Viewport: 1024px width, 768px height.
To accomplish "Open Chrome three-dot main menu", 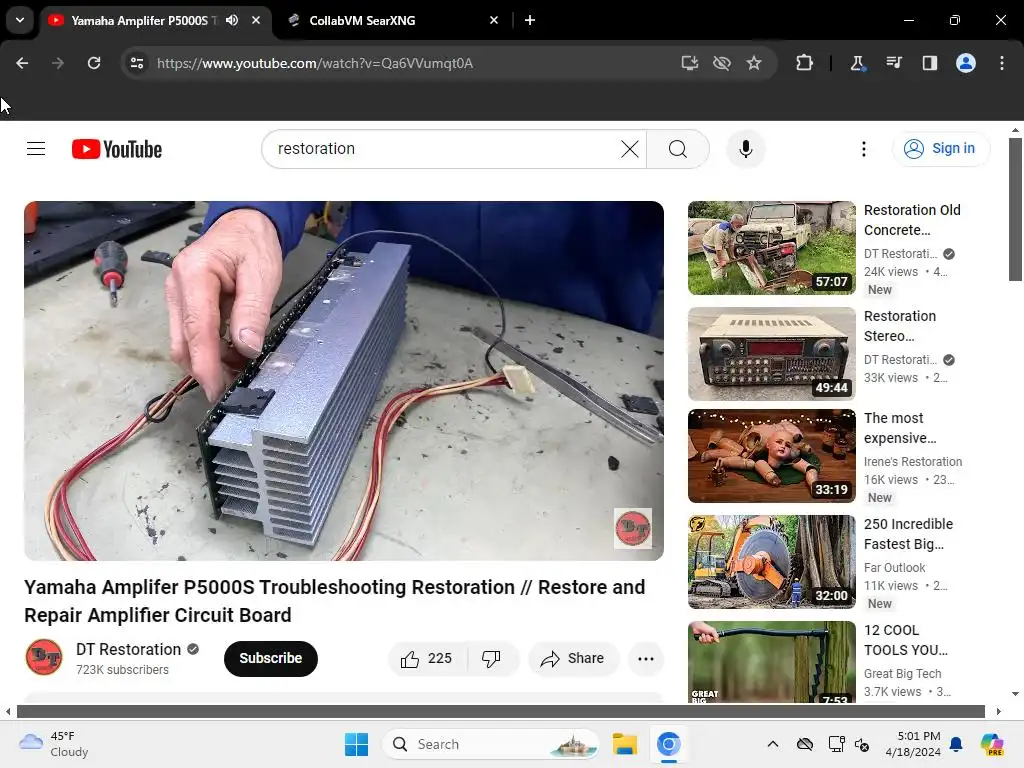I will 1002,63.
